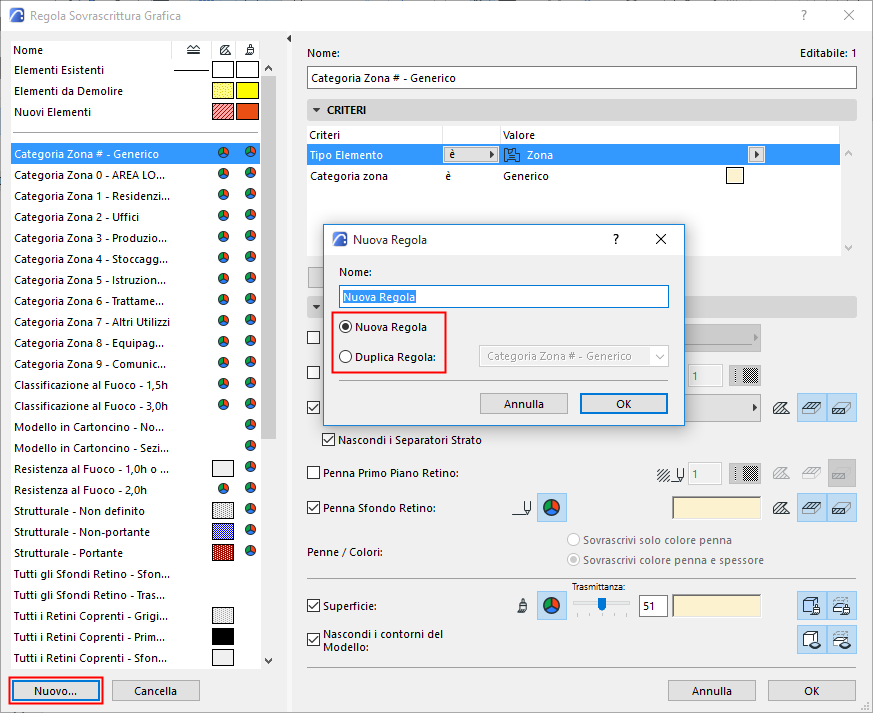This screenshot has height=713, width=873.
Task: Select rule Tutti i Retini Coprenti - Prim...
Action: coord(135,637)
